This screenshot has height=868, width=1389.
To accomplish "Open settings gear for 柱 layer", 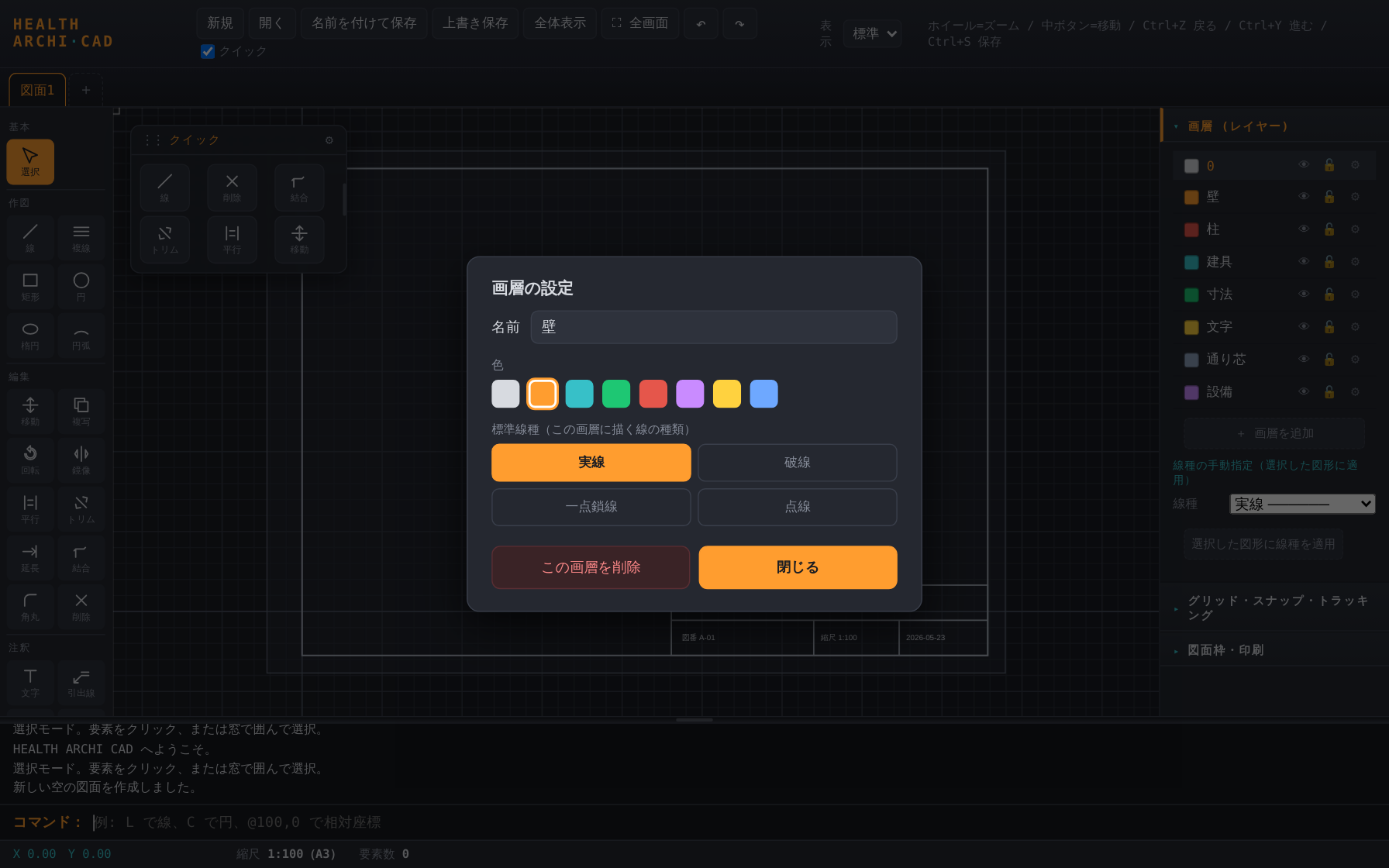I will coord(1355,229).
